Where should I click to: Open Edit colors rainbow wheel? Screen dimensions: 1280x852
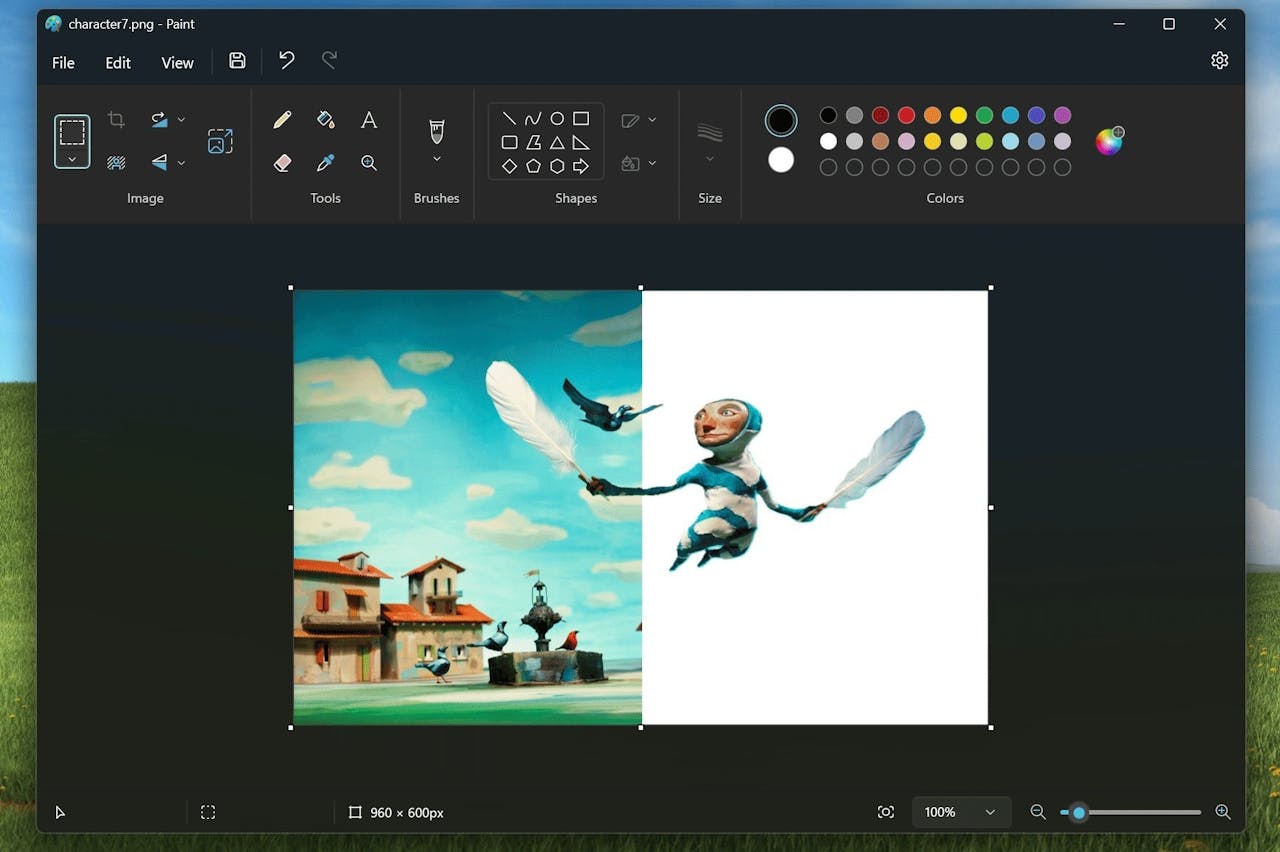(x=1108, y=141)
